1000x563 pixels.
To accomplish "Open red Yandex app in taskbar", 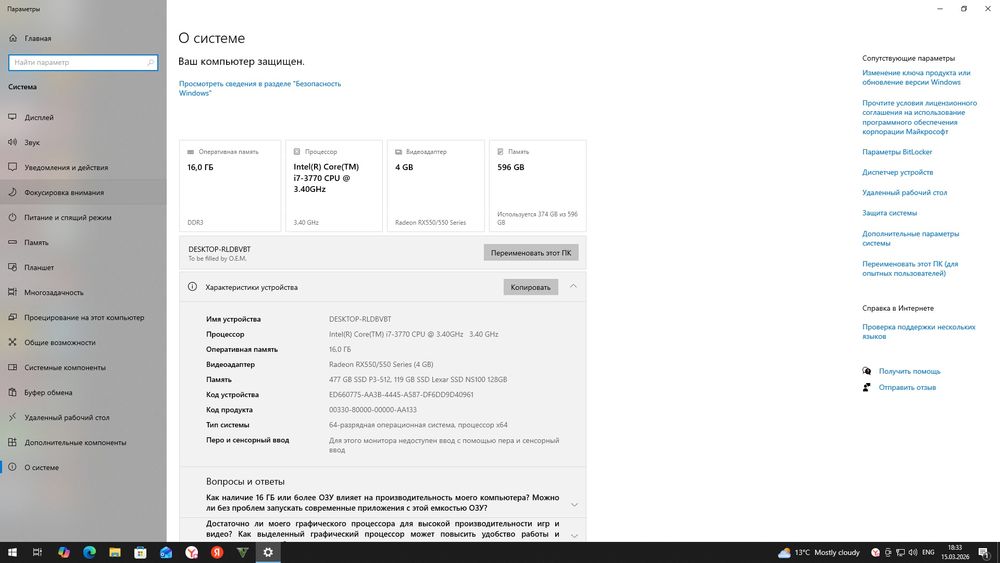I will [x=217, y=552].
